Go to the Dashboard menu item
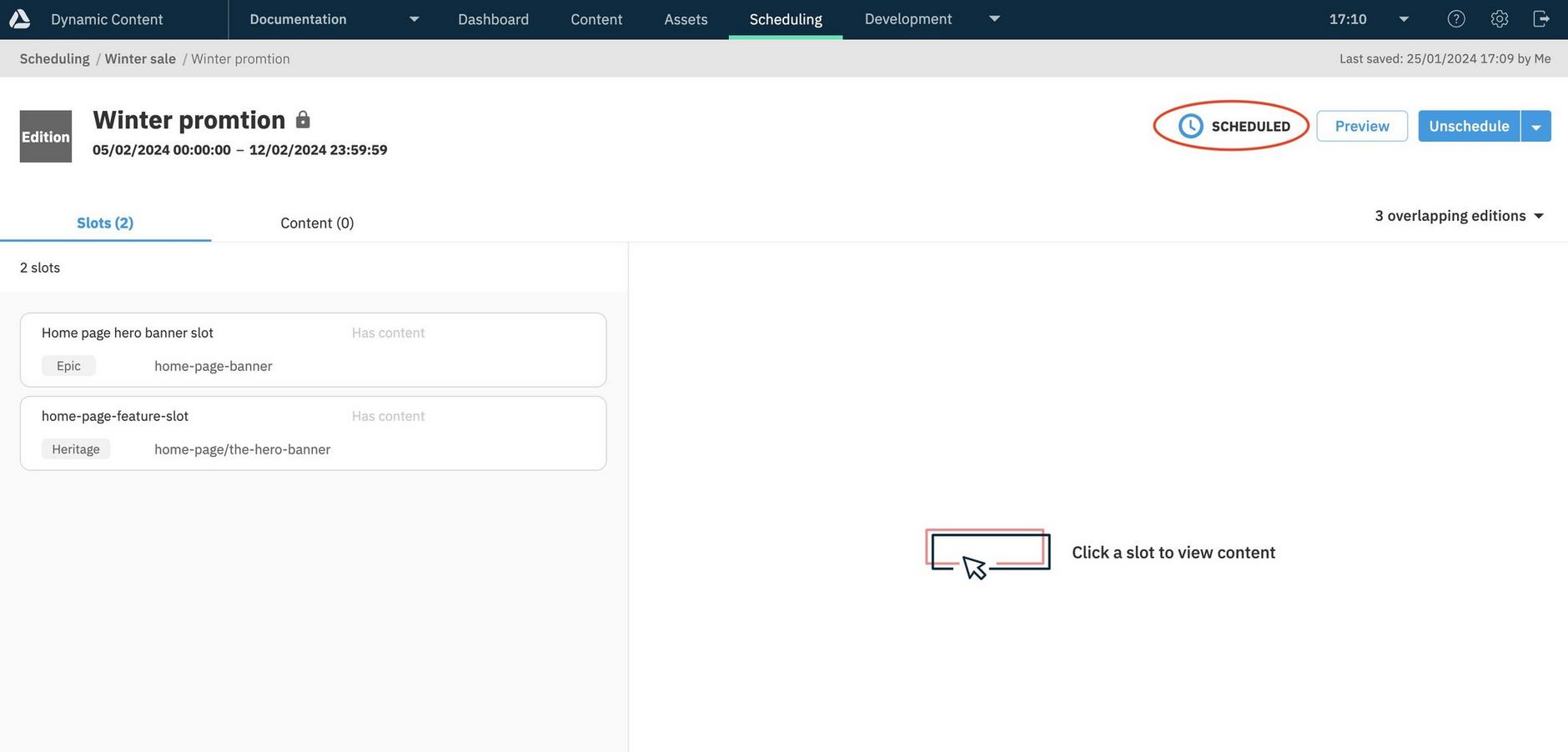This screenshot has width=1568, height=752. 493,19
